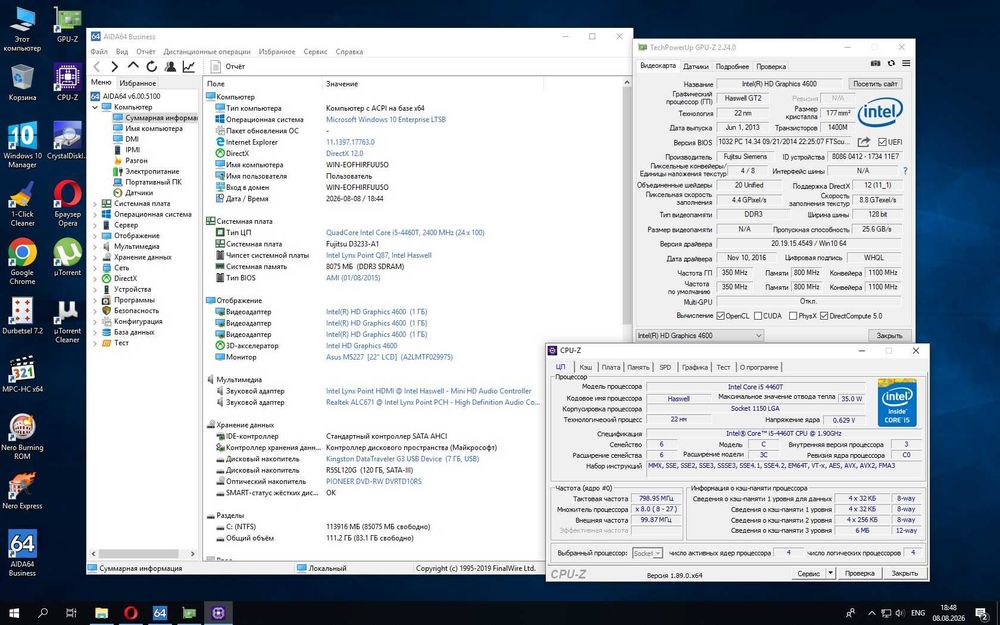Click the dropdown arrow beside CPU-Z Сервис button
The width and height of the screenshot is (1000, 625).
click(x=830, y=573)
